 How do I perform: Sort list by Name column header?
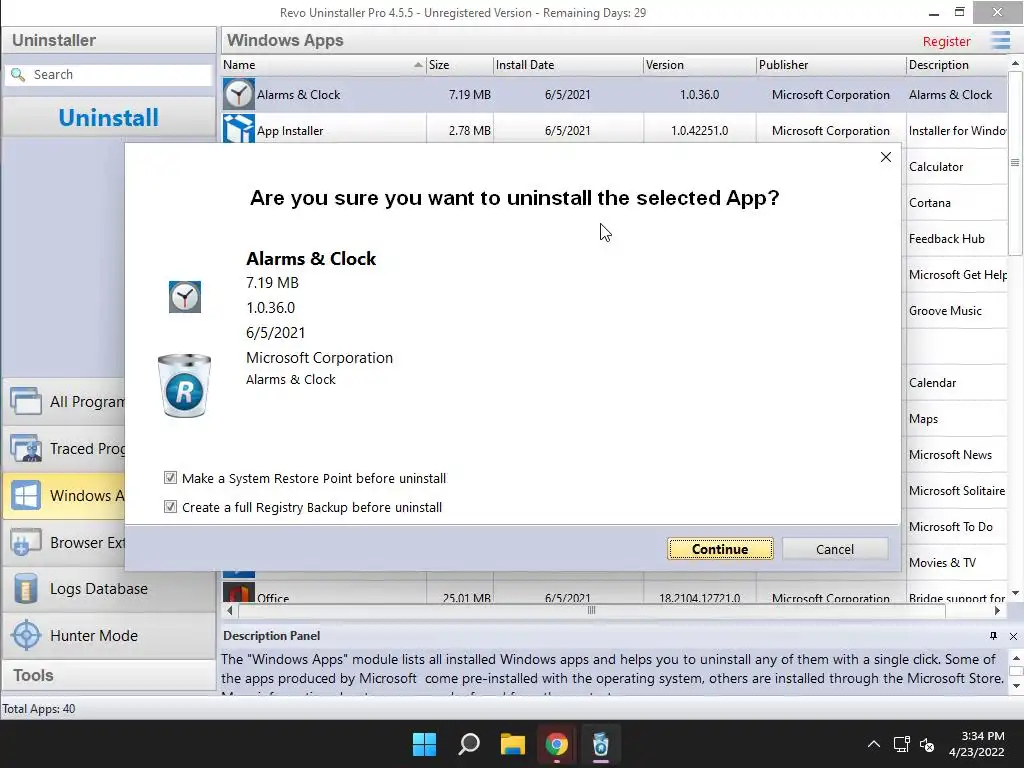click(323, 65)
